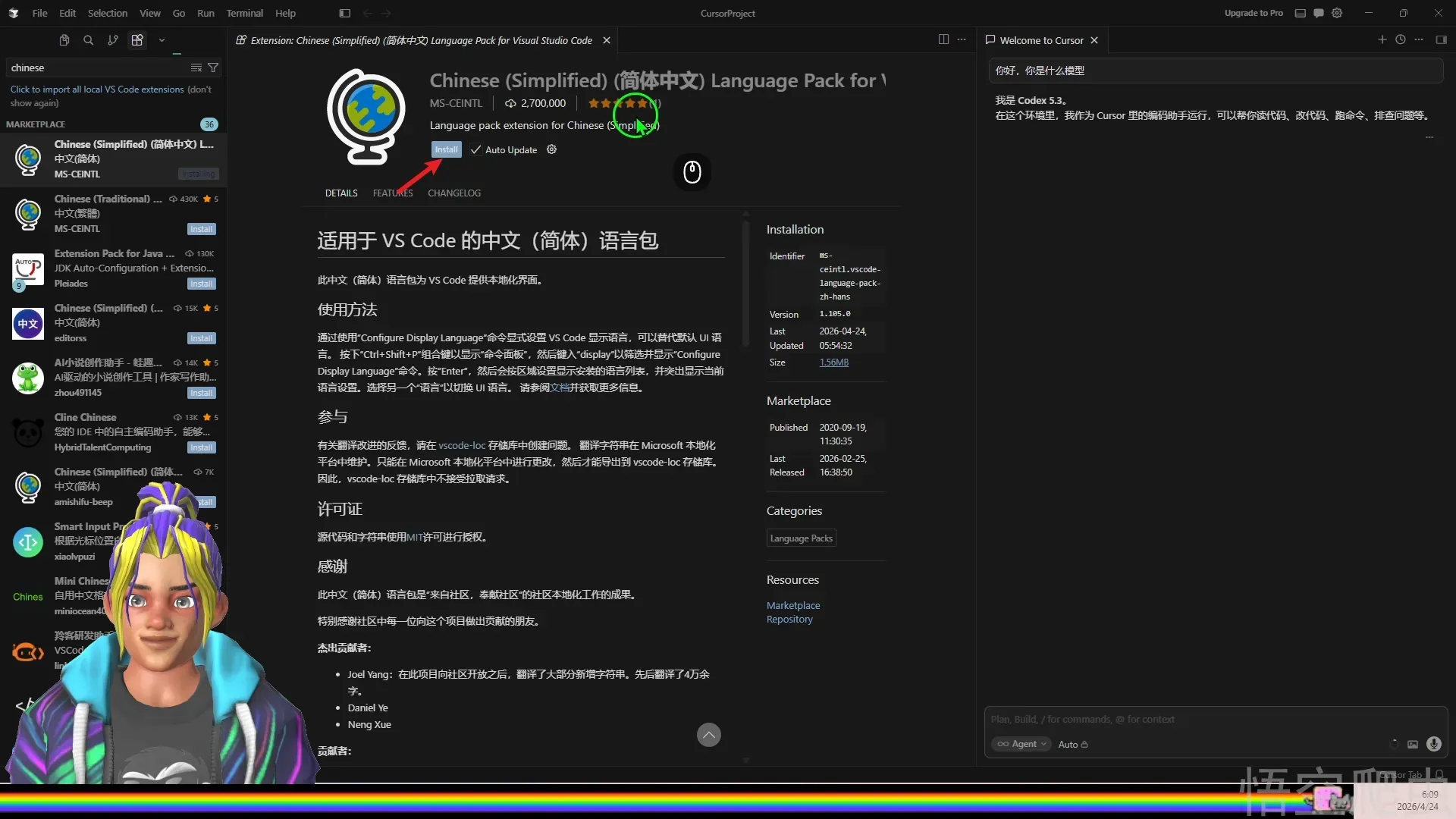This screenshot has width=1456, height=819.
Task: Install the Chinese Simplified language pack
Action: [446, 149]
